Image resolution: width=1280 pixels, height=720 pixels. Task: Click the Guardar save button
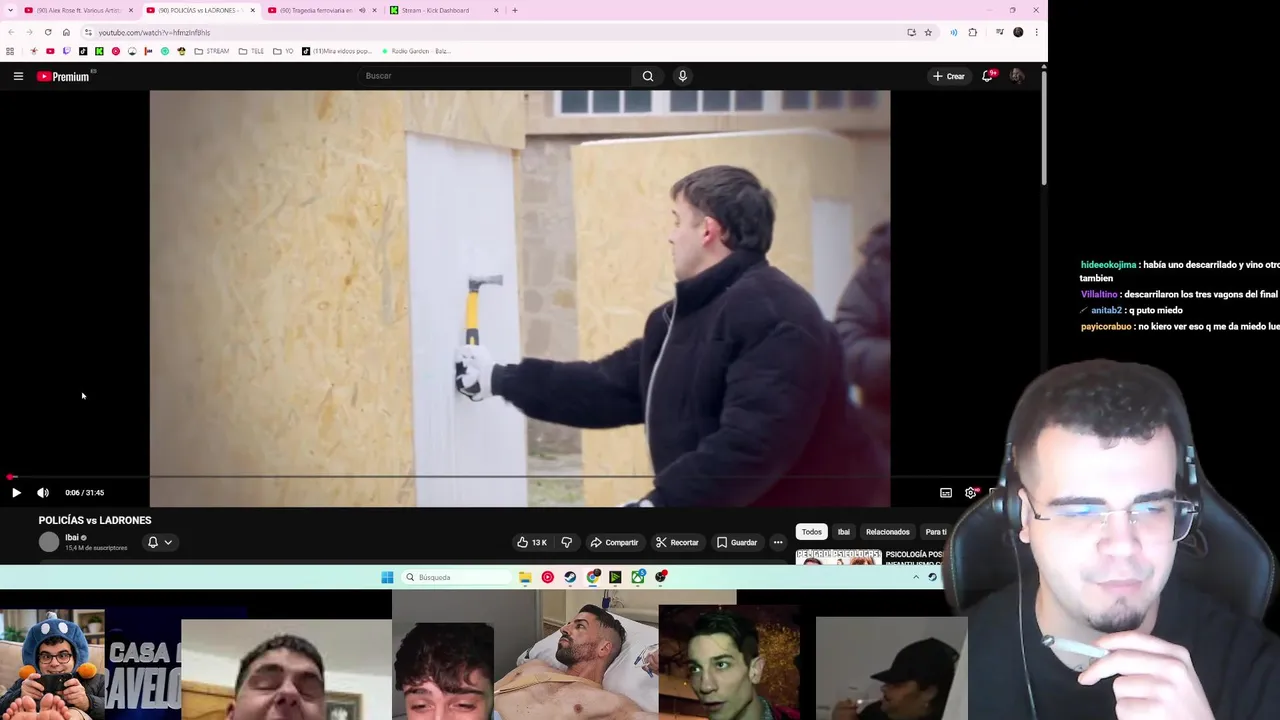(x=737, y=542)
